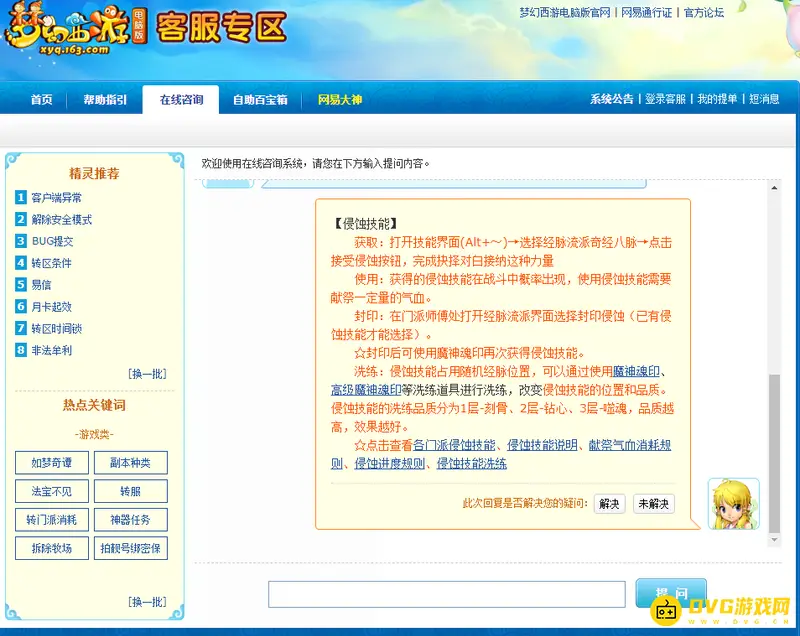Open the 侵蚀技能说明 link
This screenshot has height=636, width=800.
(542, 445)
